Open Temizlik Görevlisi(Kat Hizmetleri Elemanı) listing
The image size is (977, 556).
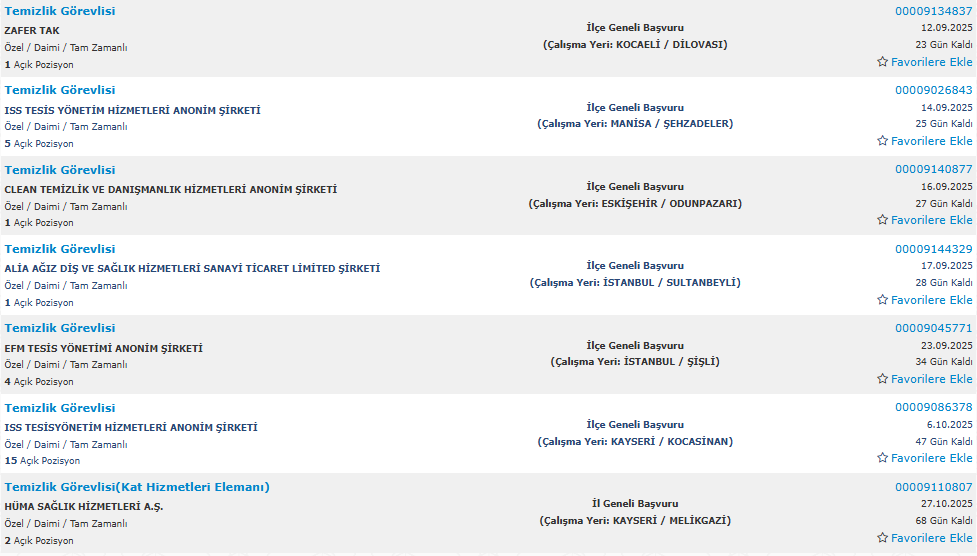click(x=137, y=487)
